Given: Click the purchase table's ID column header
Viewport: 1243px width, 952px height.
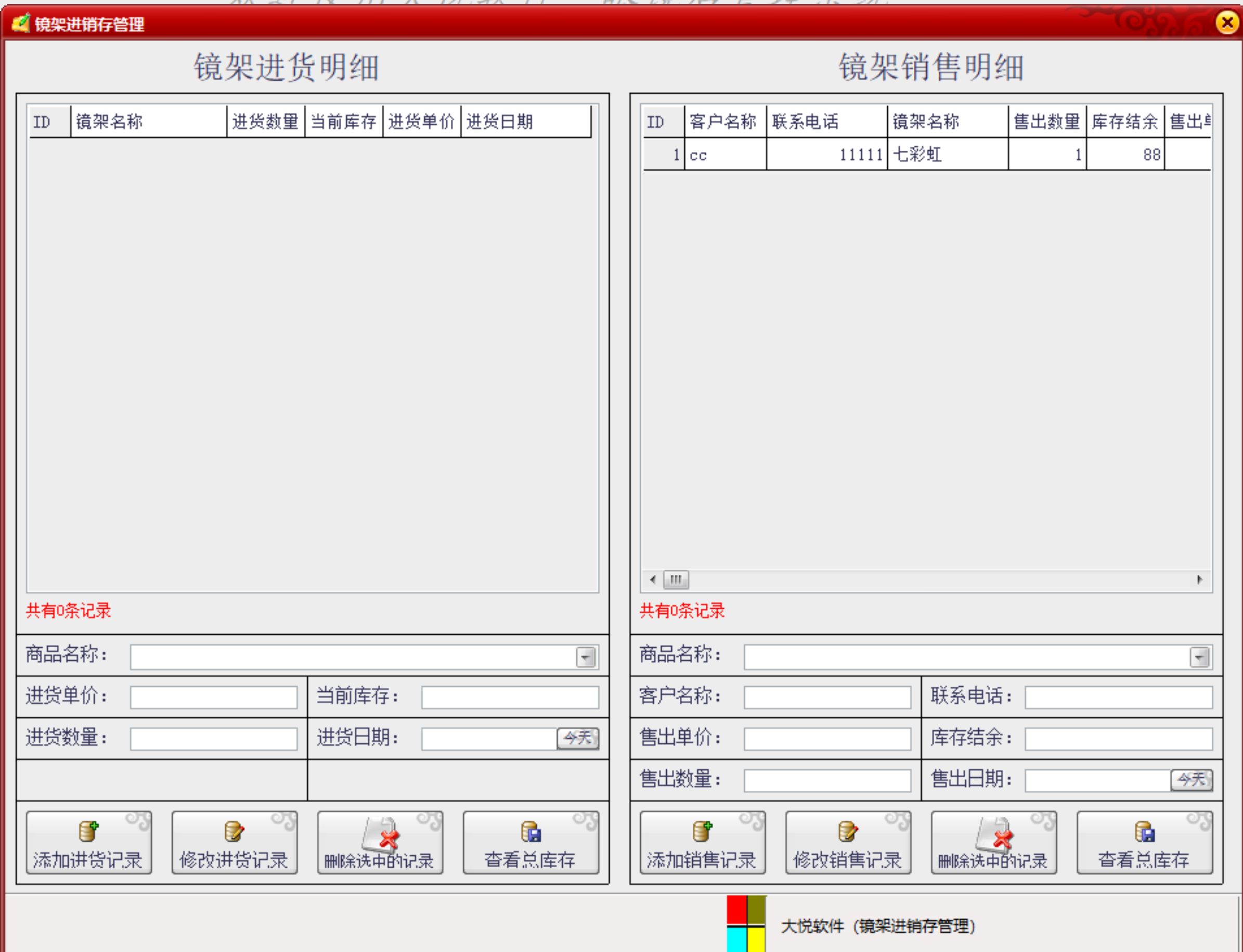Looking at the screenshot, I should coord(50,121).
